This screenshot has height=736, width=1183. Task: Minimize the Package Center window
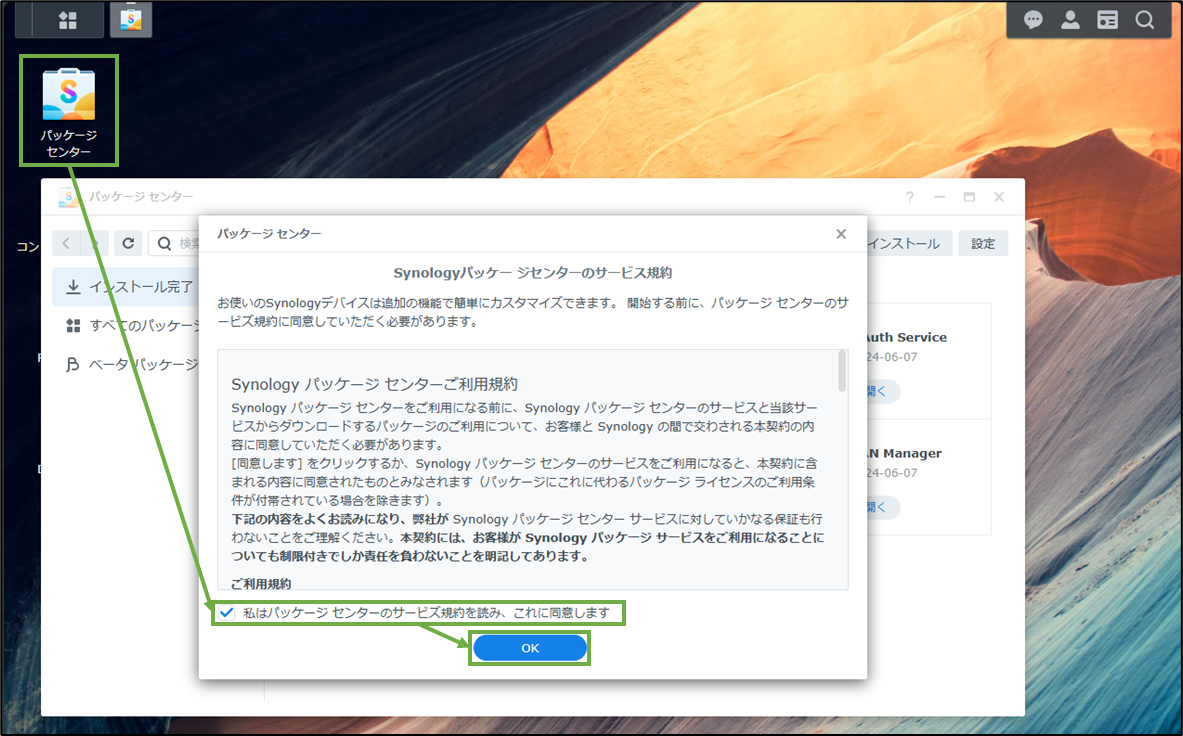coord(939,197)
